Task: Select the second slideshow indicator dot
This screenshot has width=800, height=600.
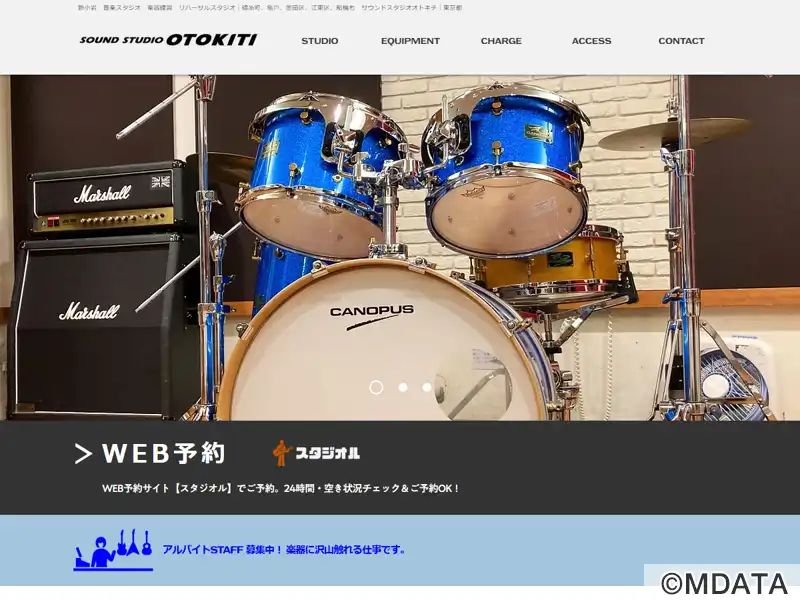Action: coord(403,387)
